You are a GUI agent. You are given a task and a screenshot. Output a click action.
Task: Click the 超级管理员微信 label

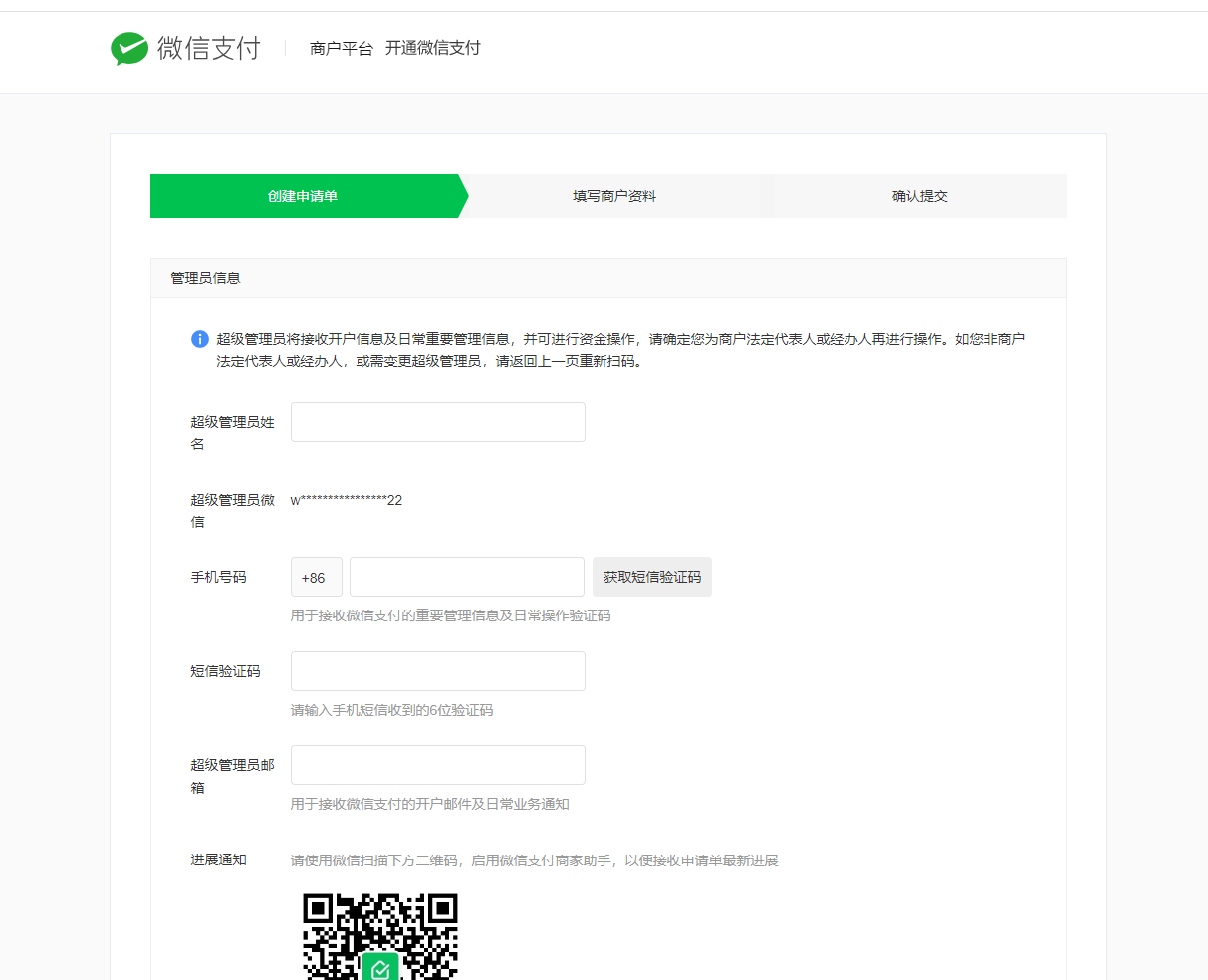(x=233, y=511)
